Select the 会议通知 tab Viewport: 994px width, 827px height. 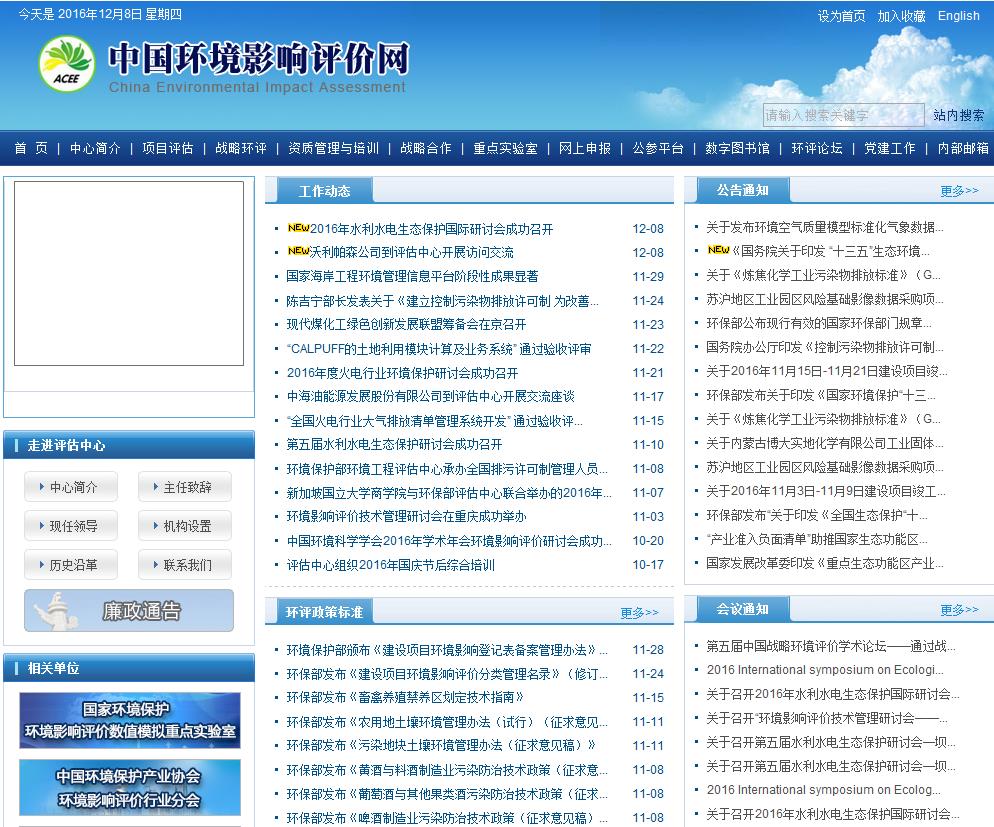[742, 609]
